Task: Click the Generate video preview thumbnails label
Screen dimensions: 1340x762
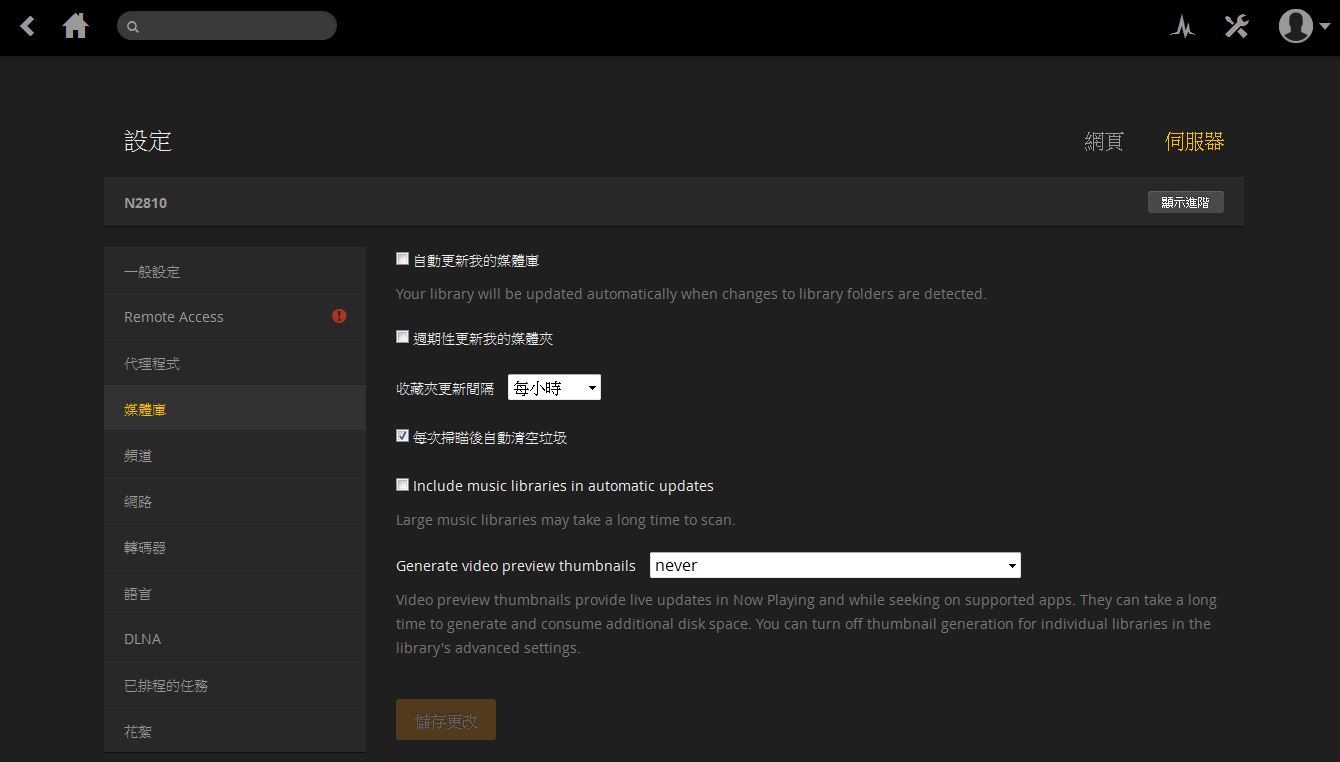Action: (x=516, y=566)
